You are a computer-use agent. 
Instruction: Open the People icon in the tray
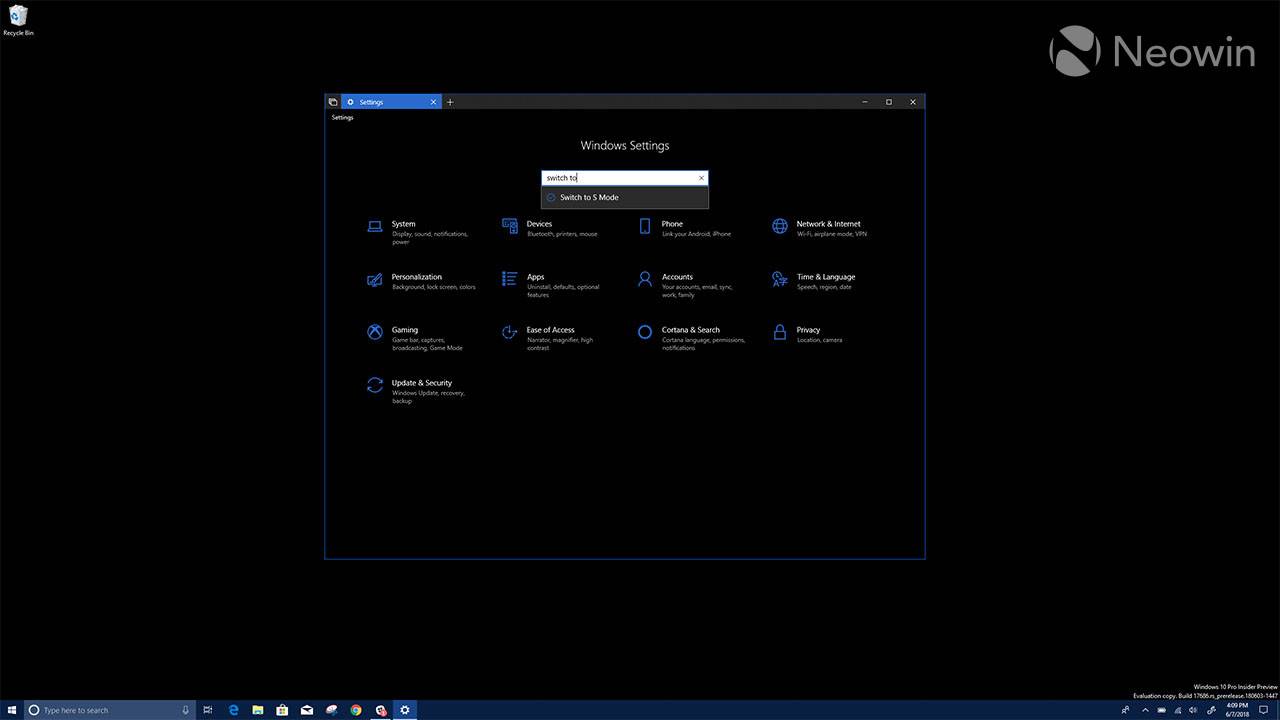[1126, 710]
